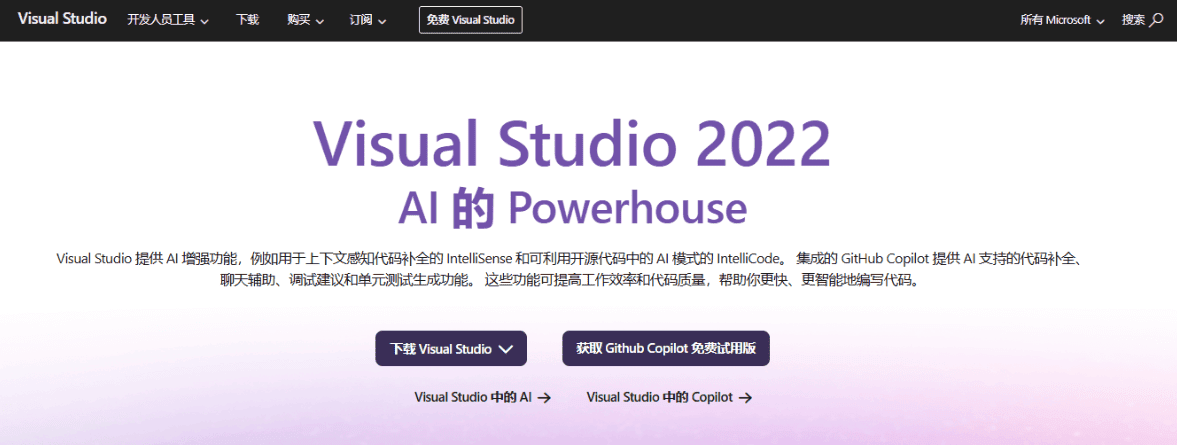1177x445 pixels.
Task: Click the AI 的 Powerhouse subtitle
Action: (572, 208)
